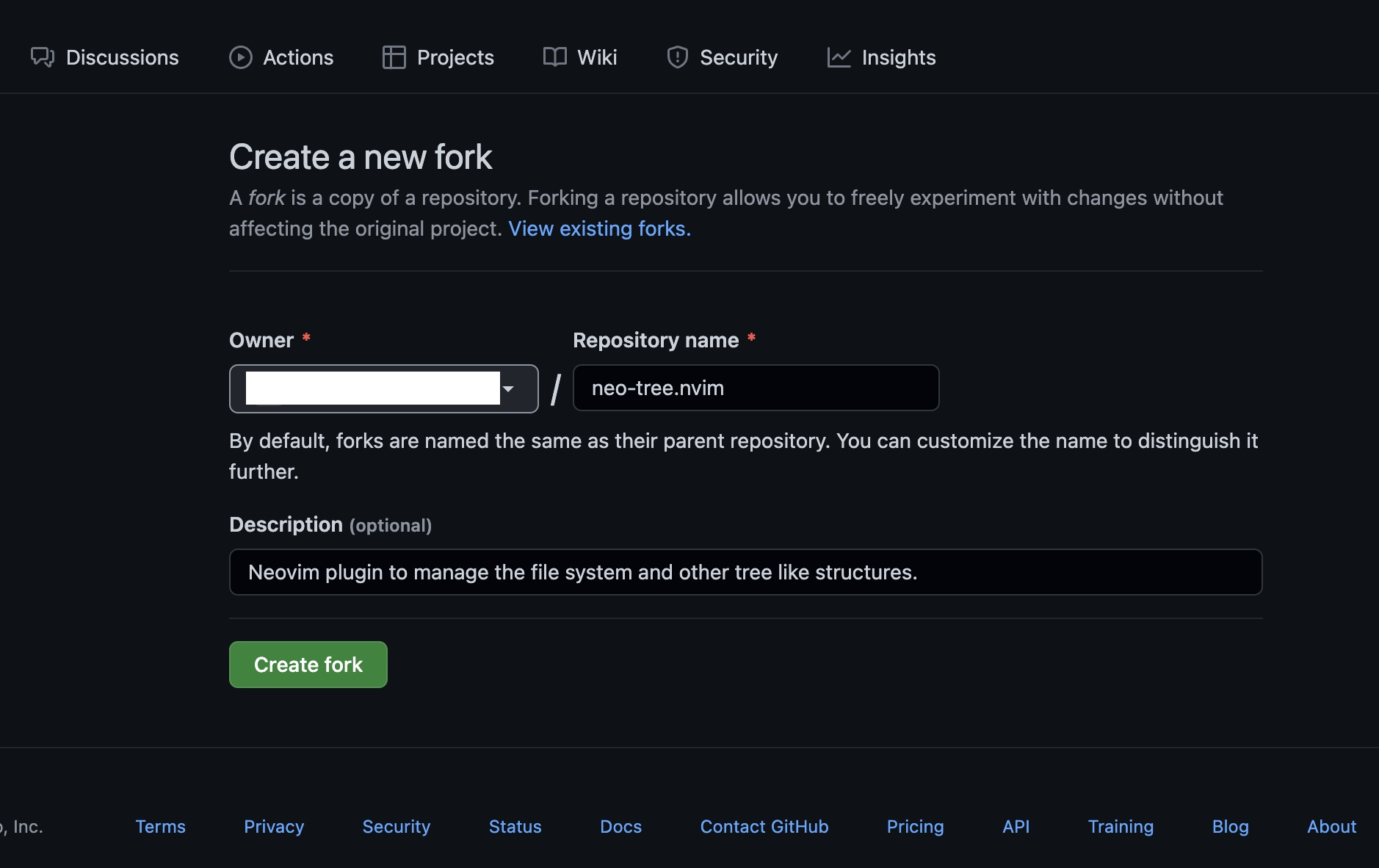
Task: Visit the footer Security link
Action: coord(397,827)
